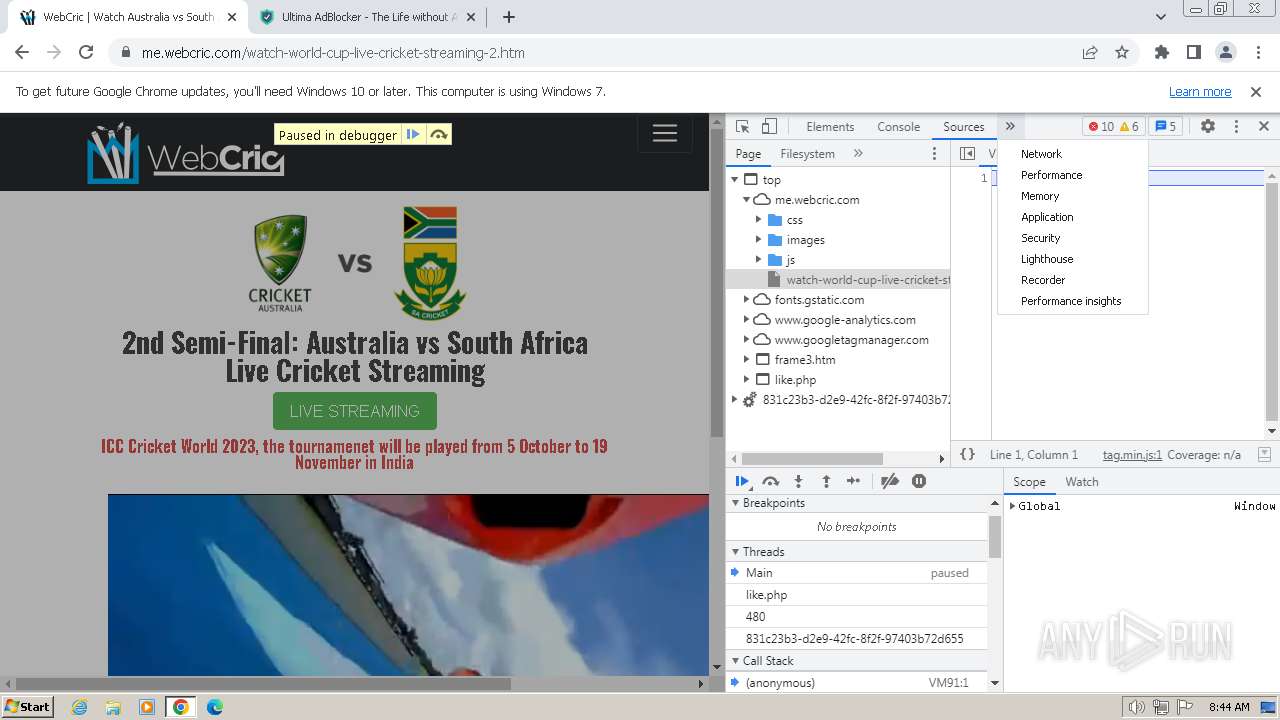
Task: Open the website hamburger menu
Action: [665, 133]
